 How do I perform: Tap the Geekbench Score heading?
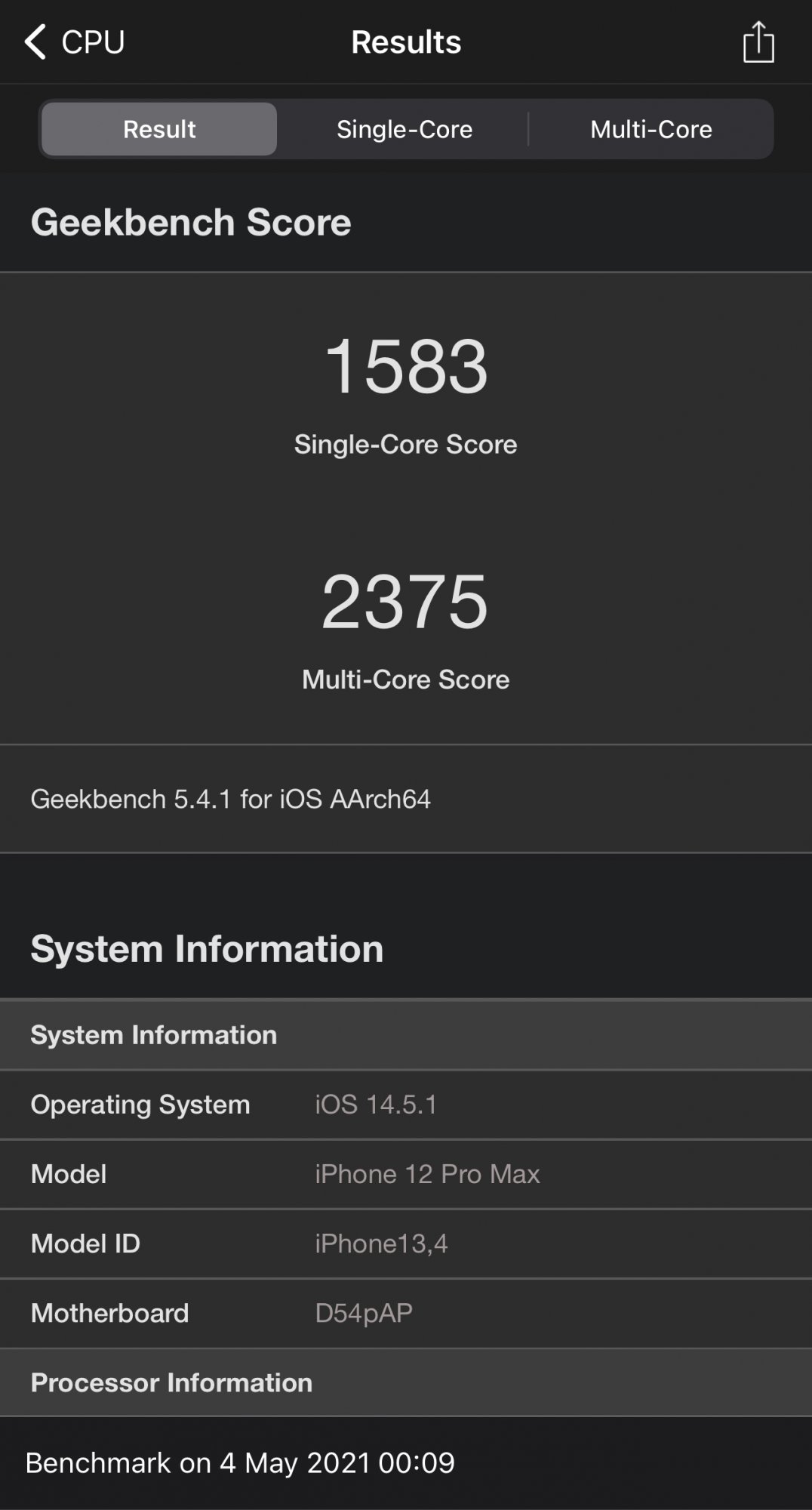191,223
